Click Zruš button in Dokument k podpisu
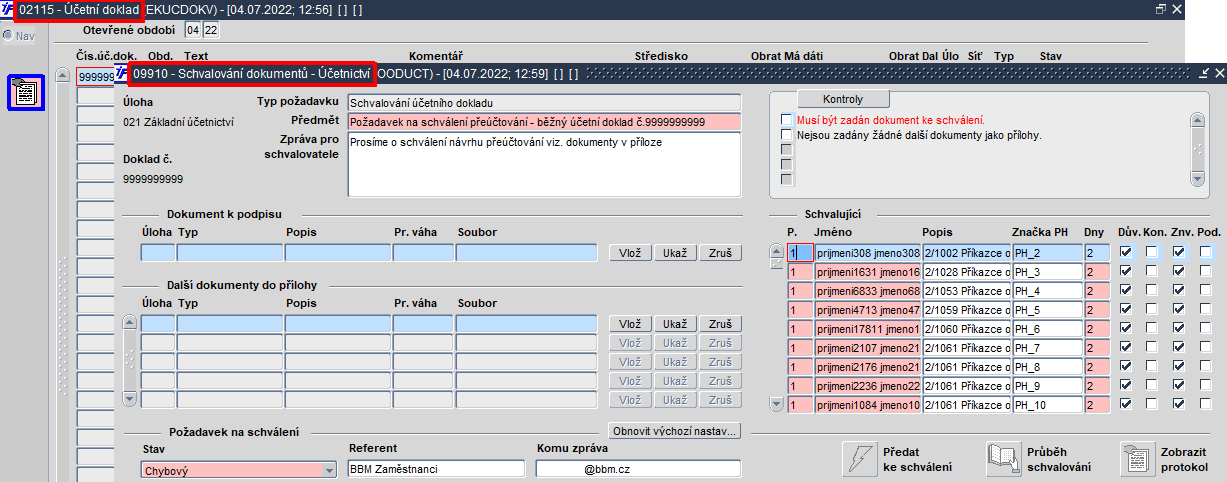Image resolution: width=1227 pixels, height=482 pixels. [720, 253]
